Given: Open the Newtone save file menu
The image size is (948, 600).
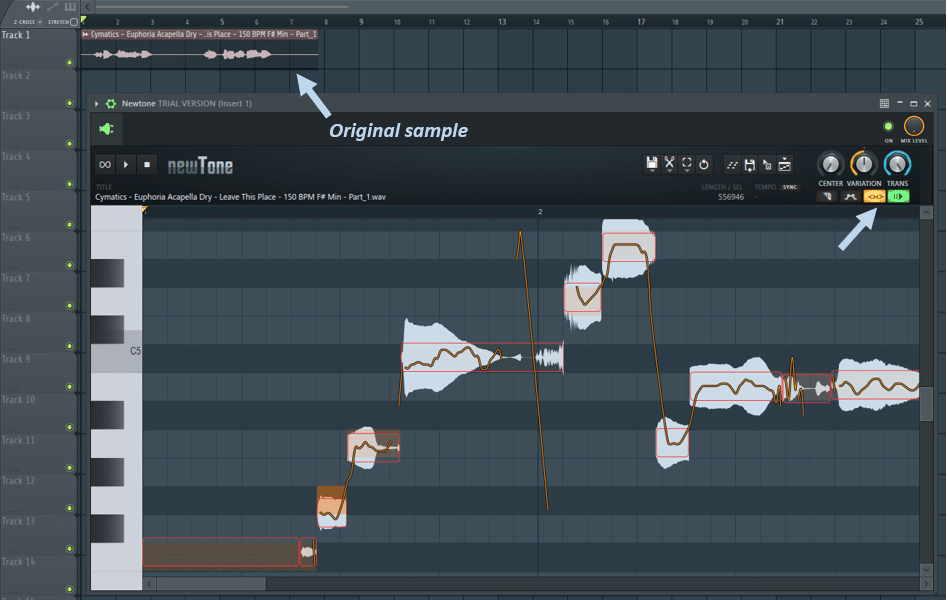Looking at the screenshot, I should (652, 164).
